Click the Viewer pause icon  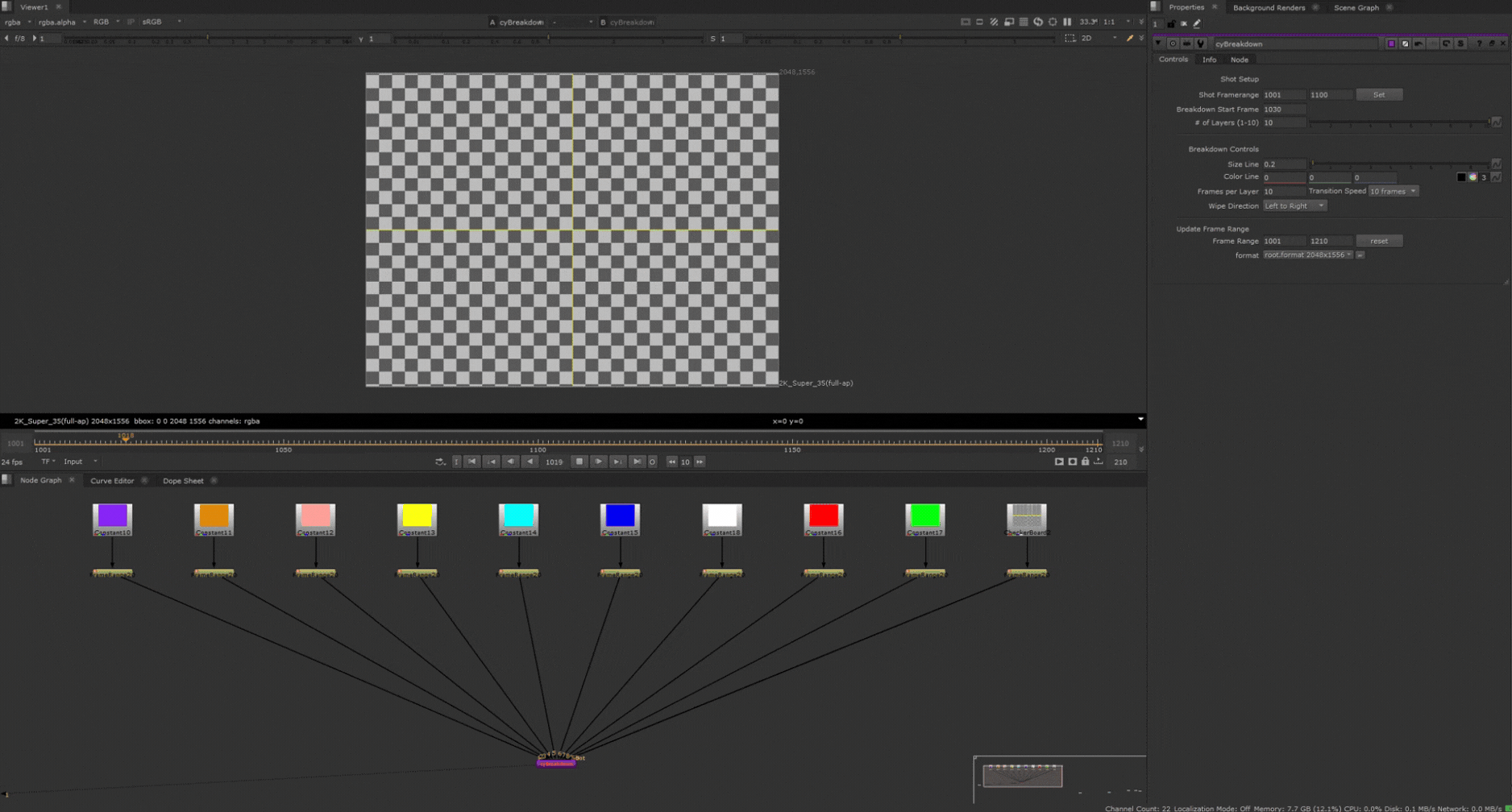[1067, 22]
